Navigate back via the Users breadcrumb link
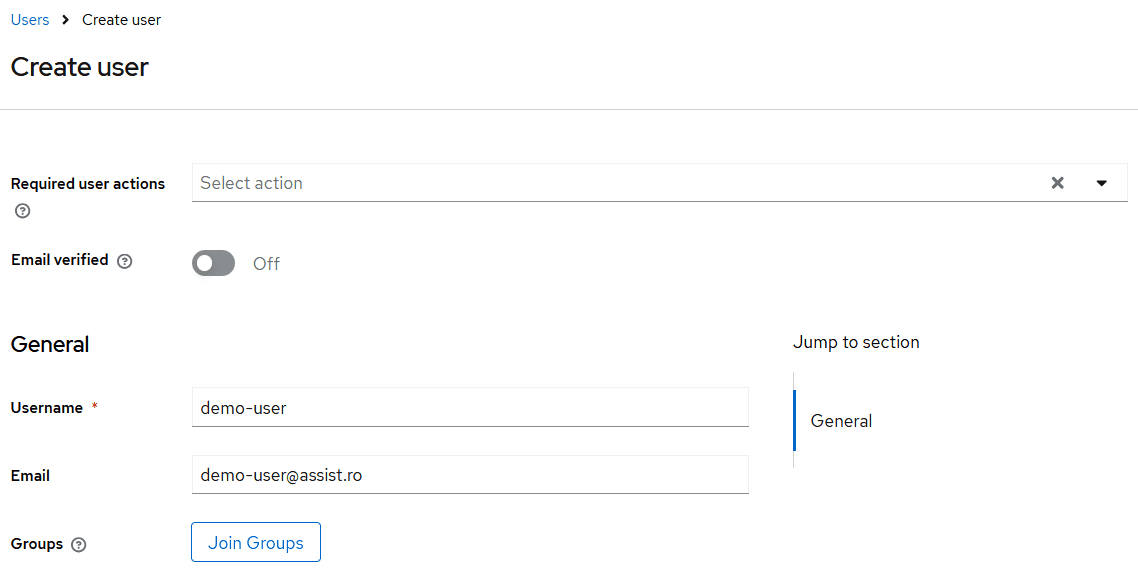 29,19
